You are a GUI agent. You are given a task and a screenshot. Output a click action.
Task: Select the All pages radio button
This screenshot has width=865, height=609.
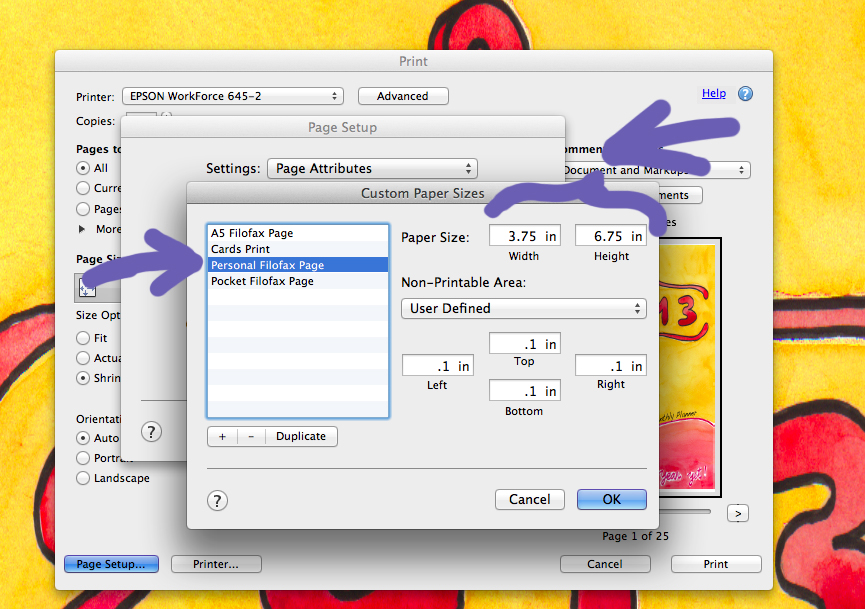(x=84, y=168)
